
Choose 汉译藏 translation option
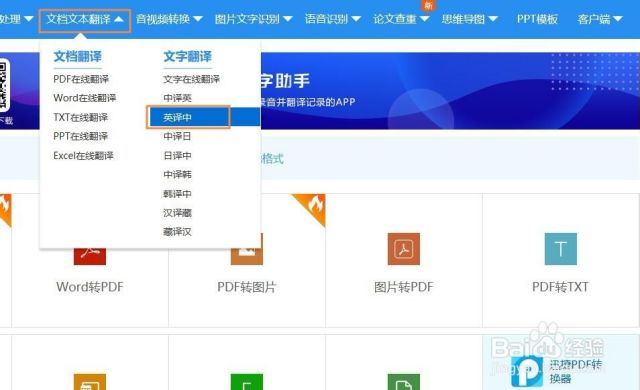click(x=177, y=213)
